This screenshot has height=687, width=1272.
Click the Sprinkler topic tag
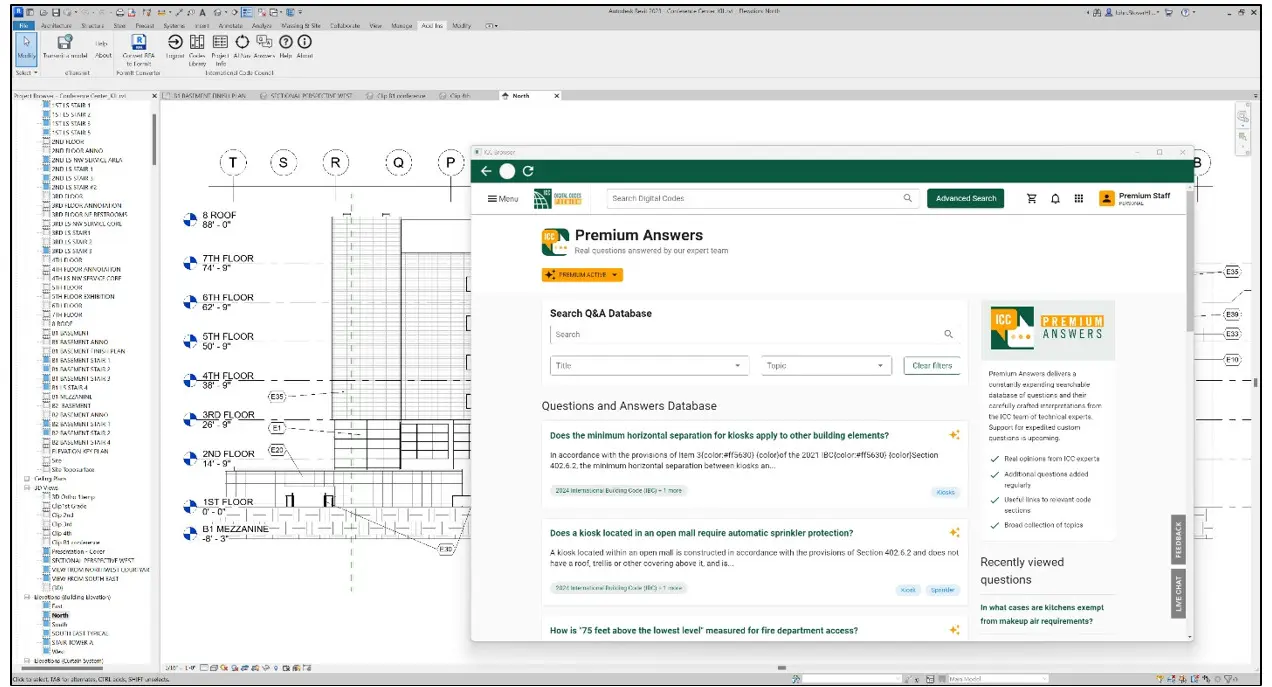[x=942, y=590]
